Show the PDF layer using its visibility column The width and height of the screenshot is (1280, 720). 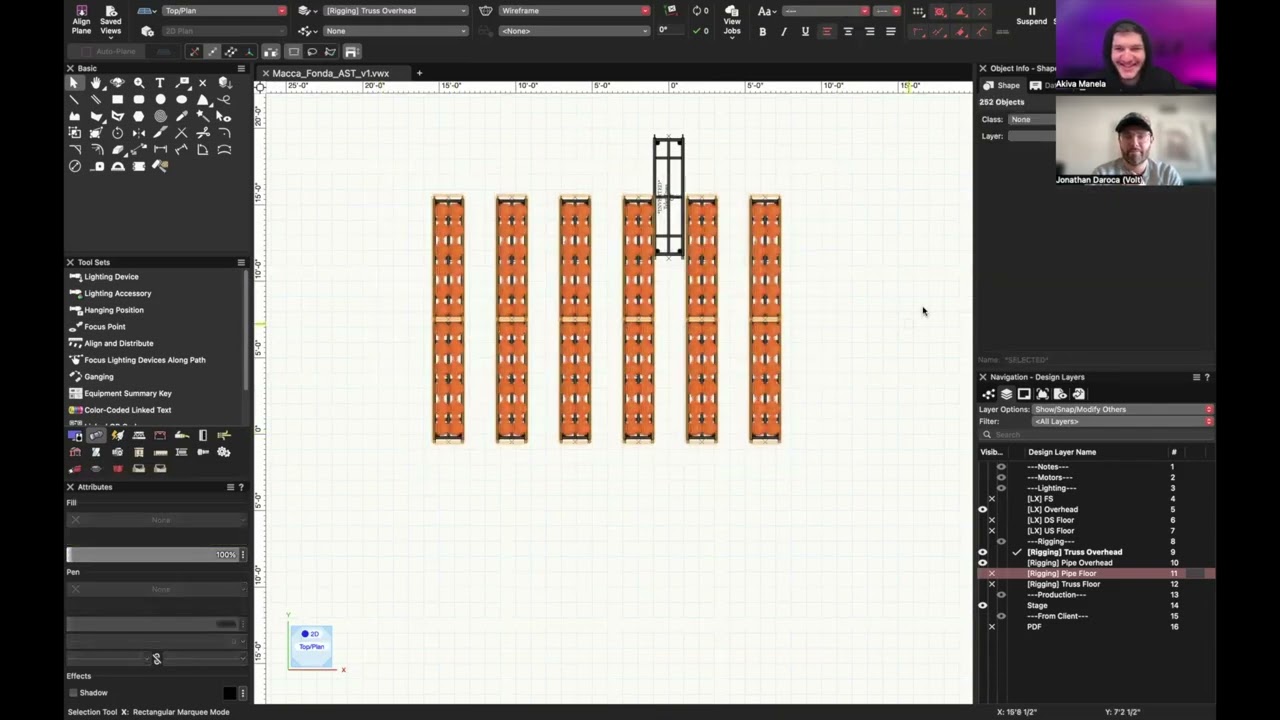[992, 627]
